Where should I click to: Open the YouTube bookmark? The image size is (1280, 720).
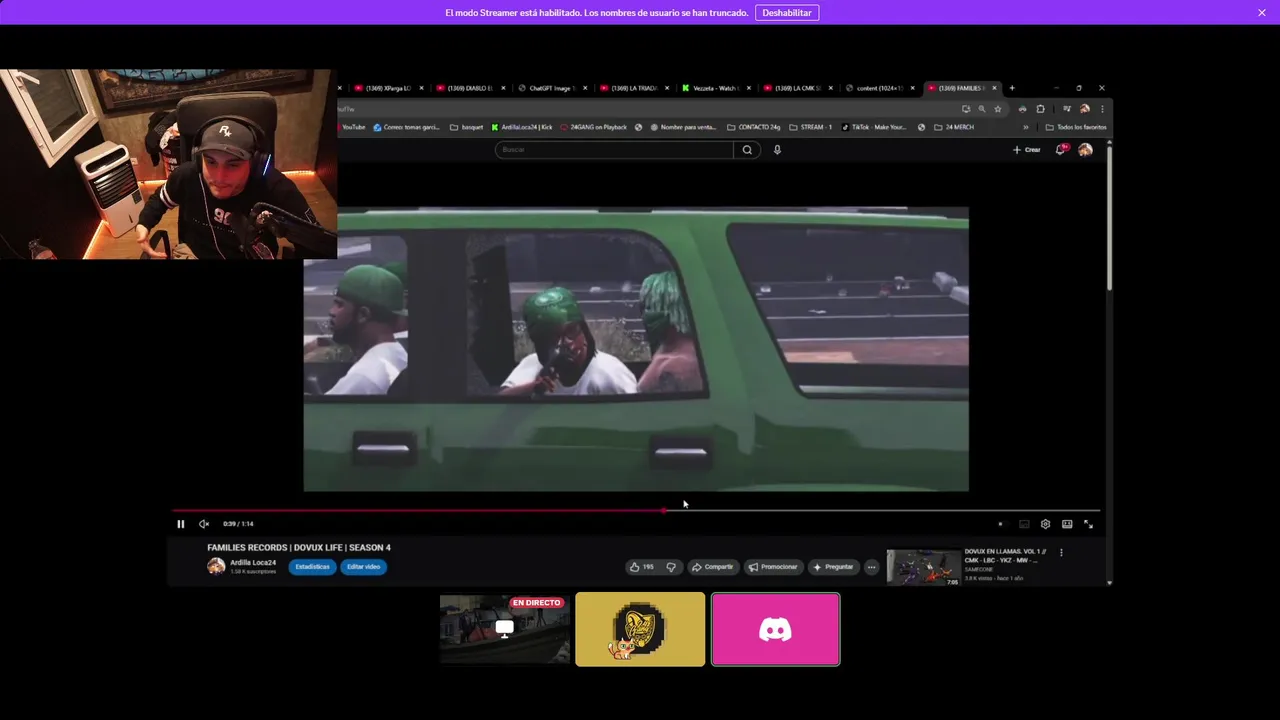[353, 127]
